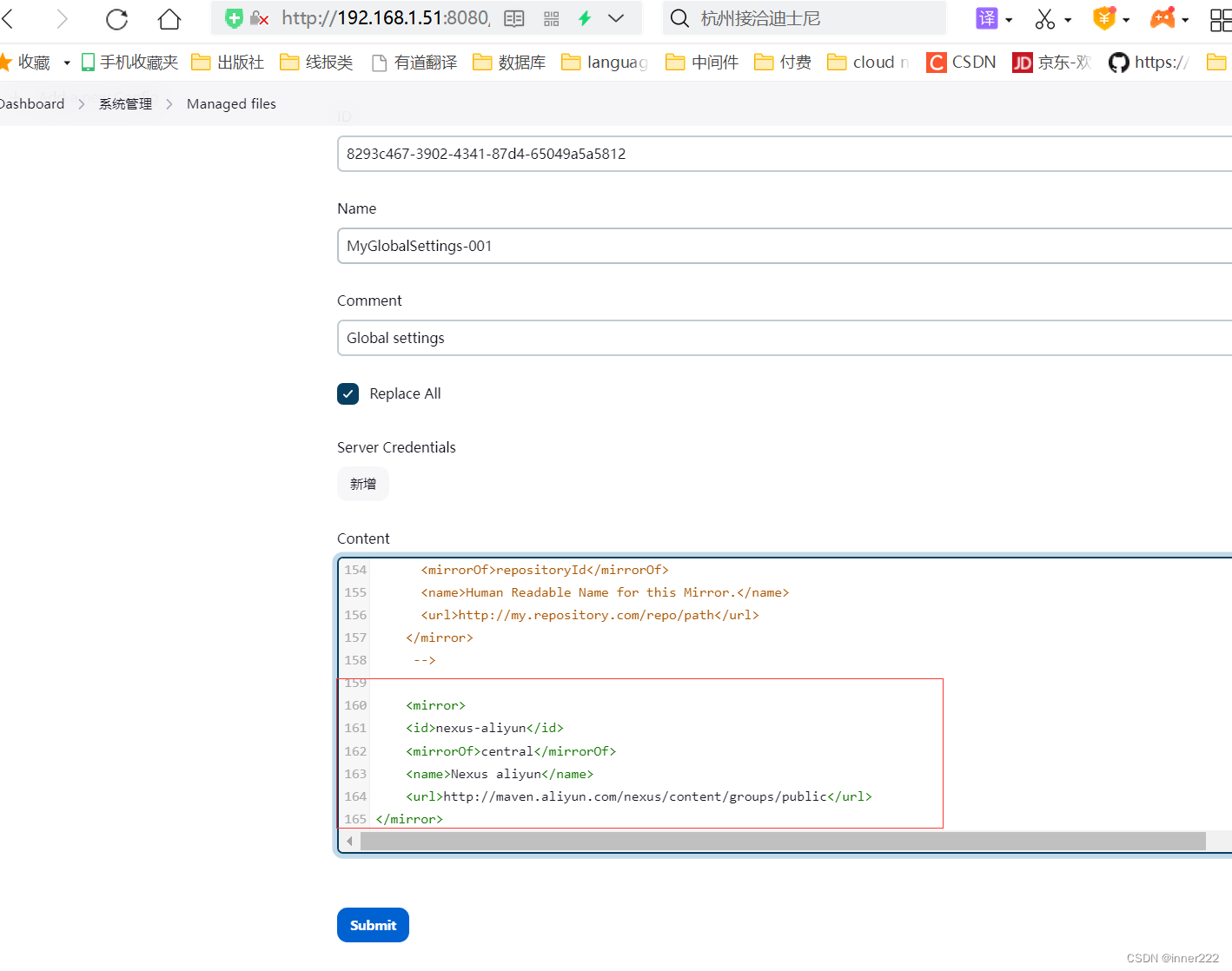Go forward with the browser forward arrow
The height and width of the screenshot is (971, 1232).
point(62,18)
